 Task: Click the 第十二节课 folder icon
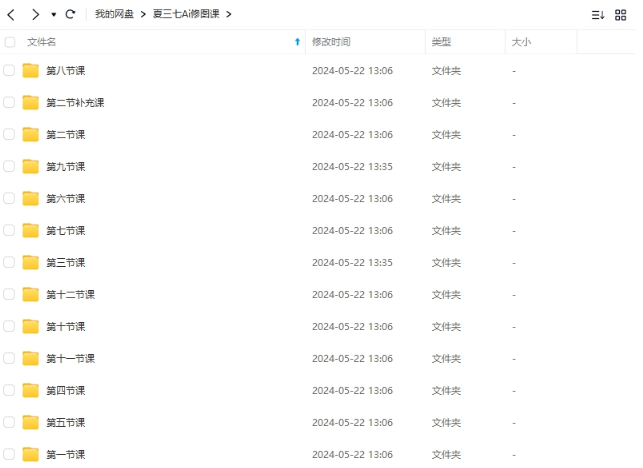pyautogui.click(x=30, y=294)
